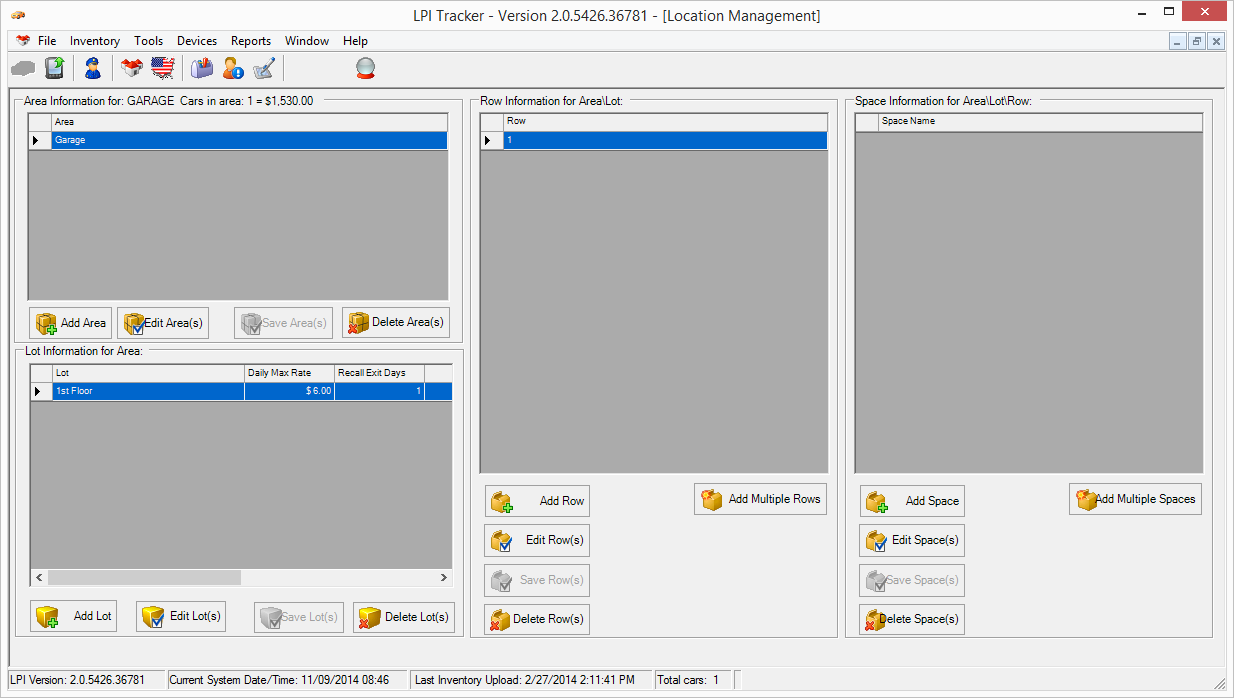Select the 1st Floor lot row

147,390
